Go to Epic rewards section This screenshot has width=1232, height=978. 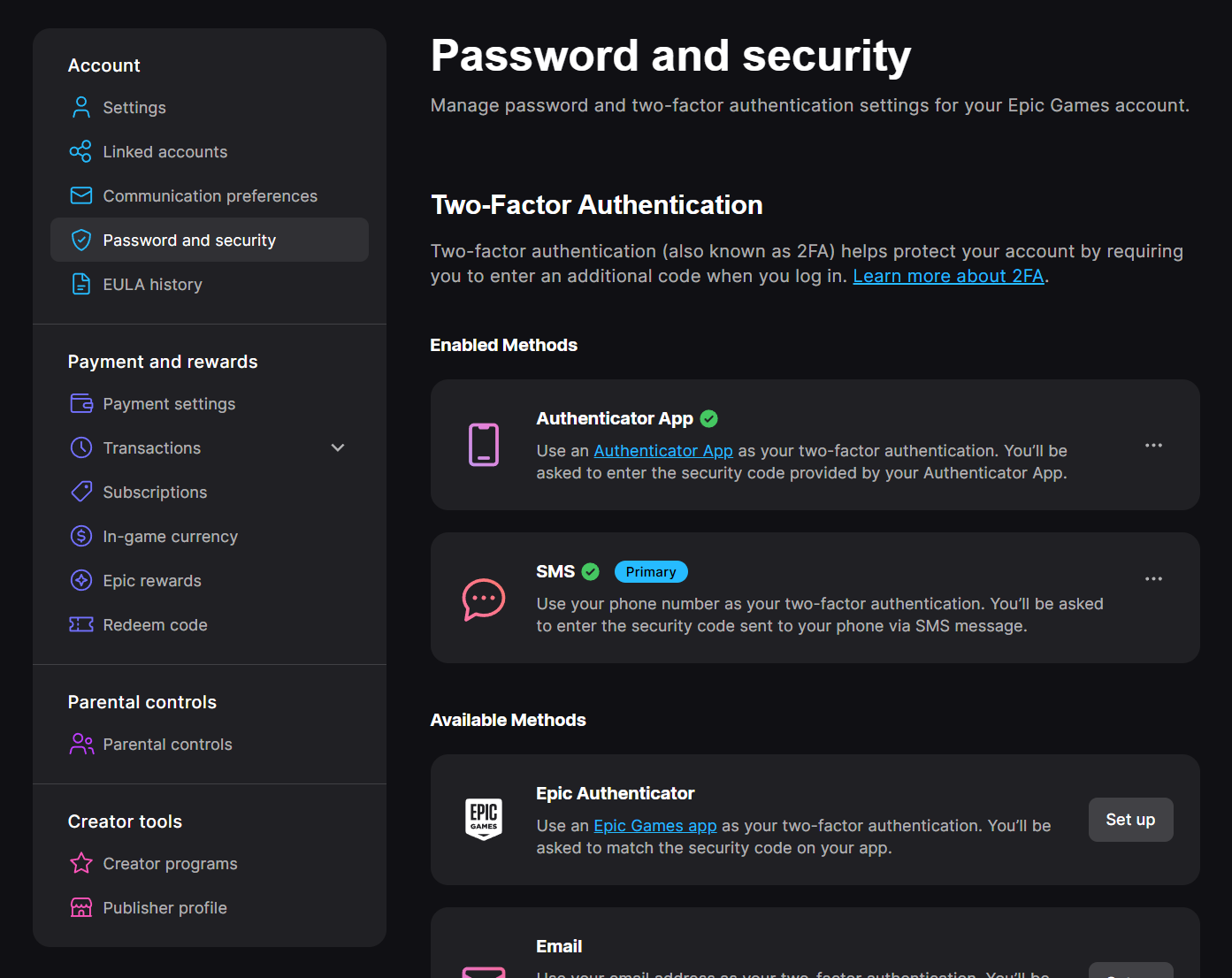[x=152, y=581]
